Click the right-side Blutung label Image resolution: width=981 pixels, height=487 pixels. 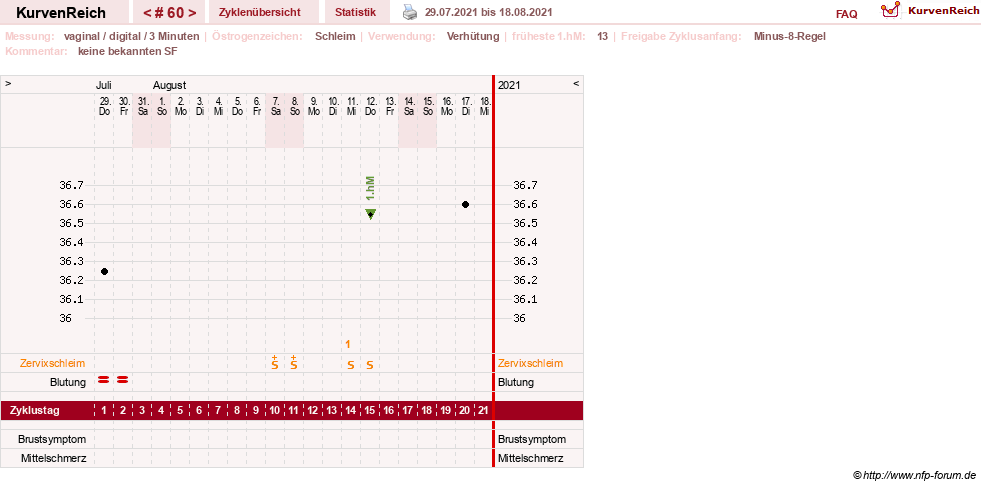click(516, 382)
